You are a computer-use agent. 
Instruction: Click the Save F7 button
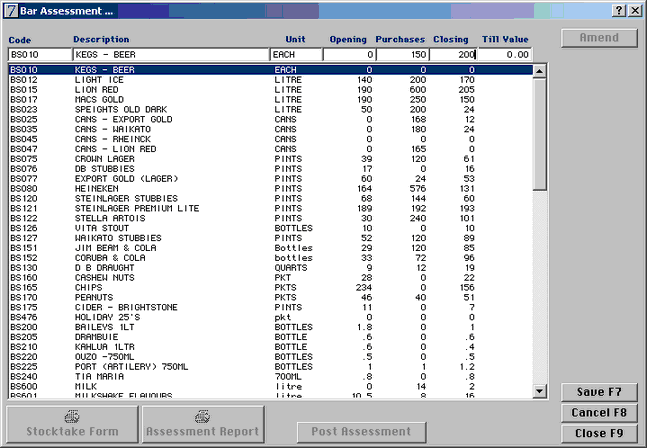pyautogui.click(x=599, y=392)
